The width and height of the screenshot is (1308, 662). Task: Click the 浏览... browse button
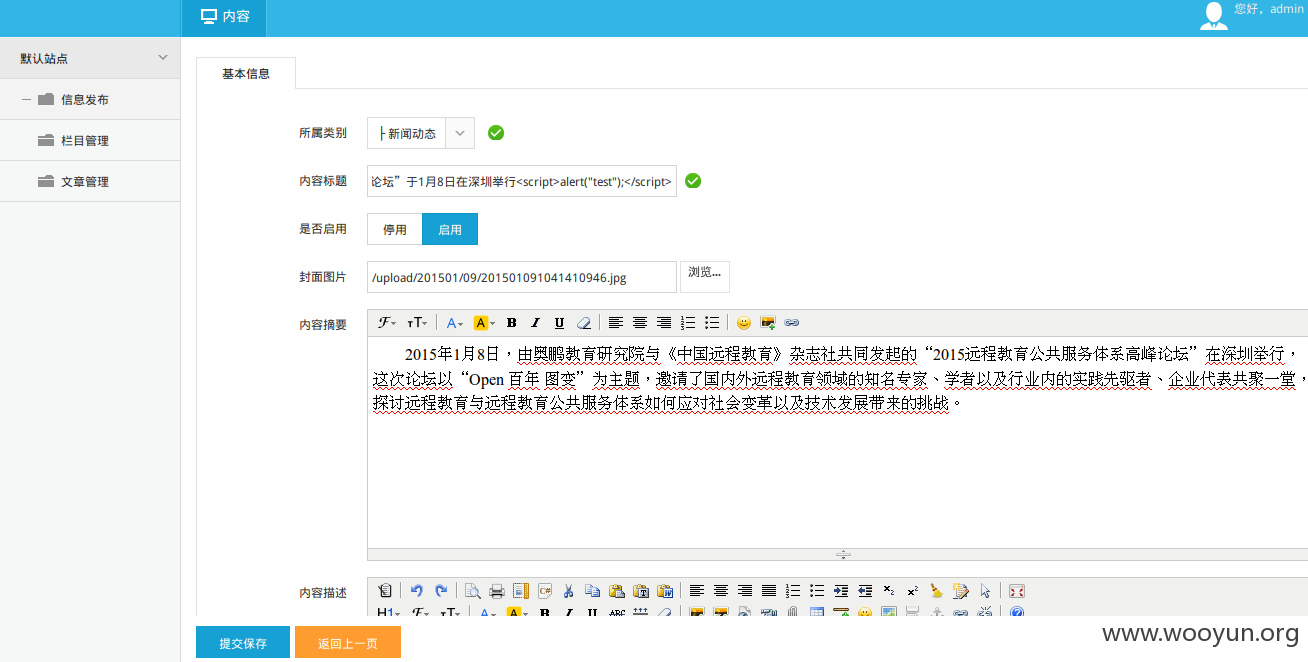[x=705, y=276]
